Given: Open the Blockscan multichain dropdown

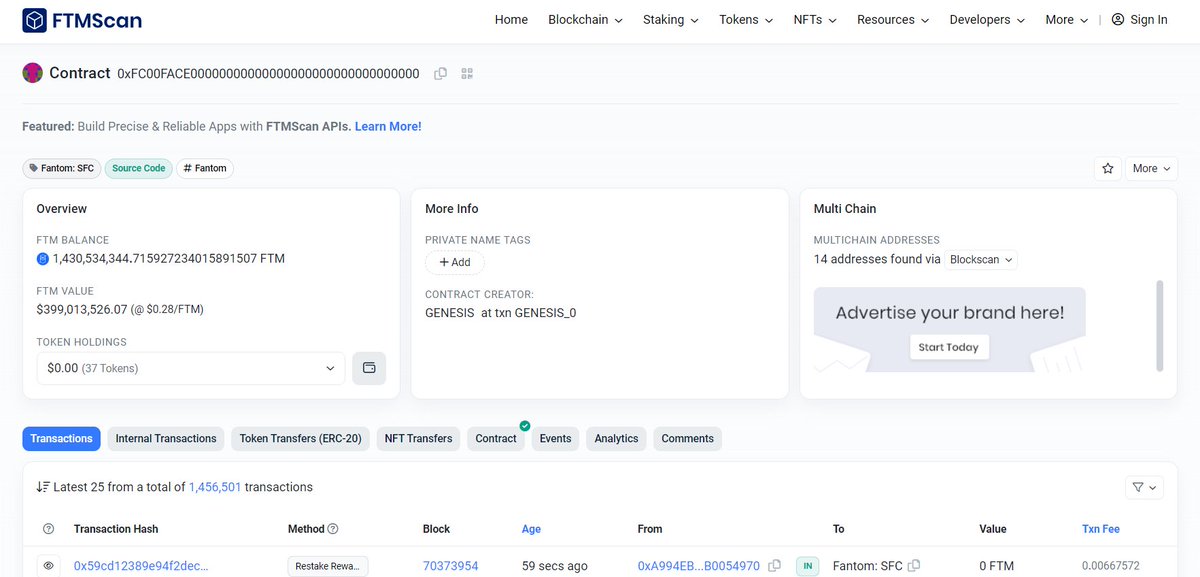Looking at the screenshot, I should pyautogui.click(x=981, y=259).
